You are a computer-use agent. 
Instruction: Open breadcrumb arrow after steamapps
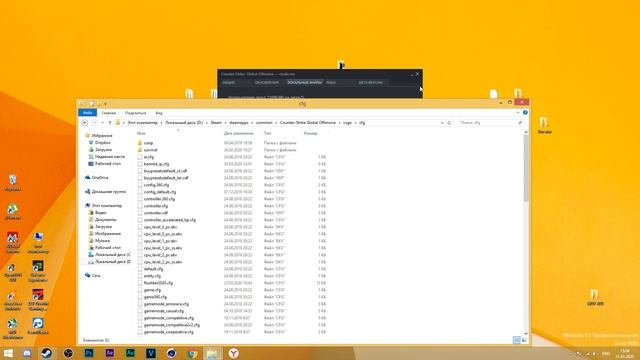(x=252, y=123)
